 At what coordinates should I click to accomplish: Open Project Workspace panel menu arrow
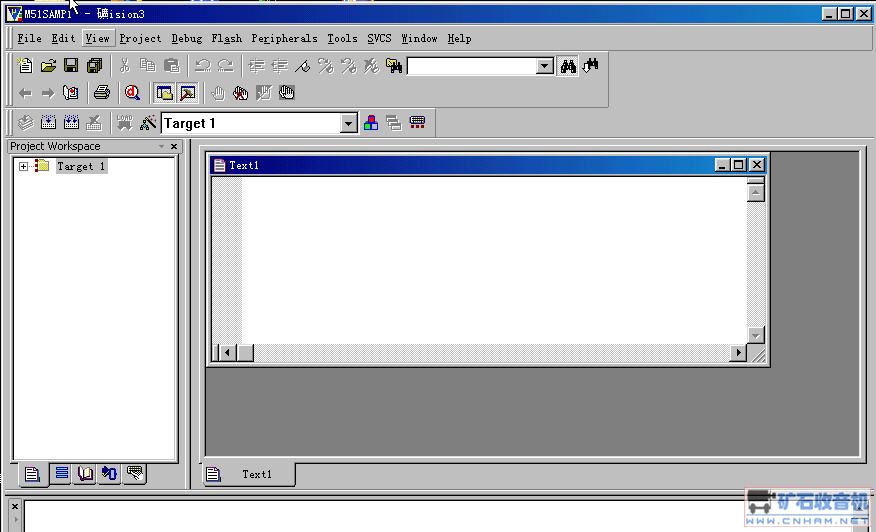[x=161, y=146]
